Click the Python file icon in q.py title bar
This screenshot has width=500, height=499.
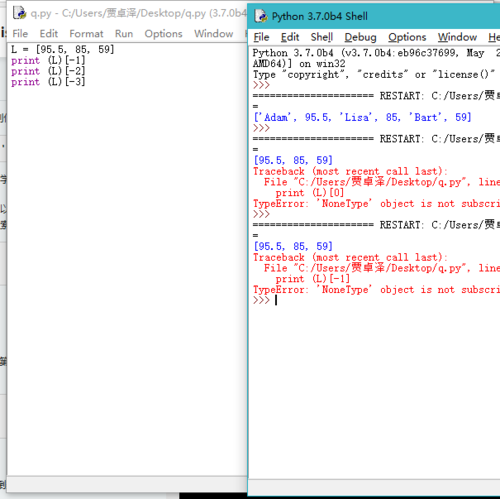pos(19,13)
